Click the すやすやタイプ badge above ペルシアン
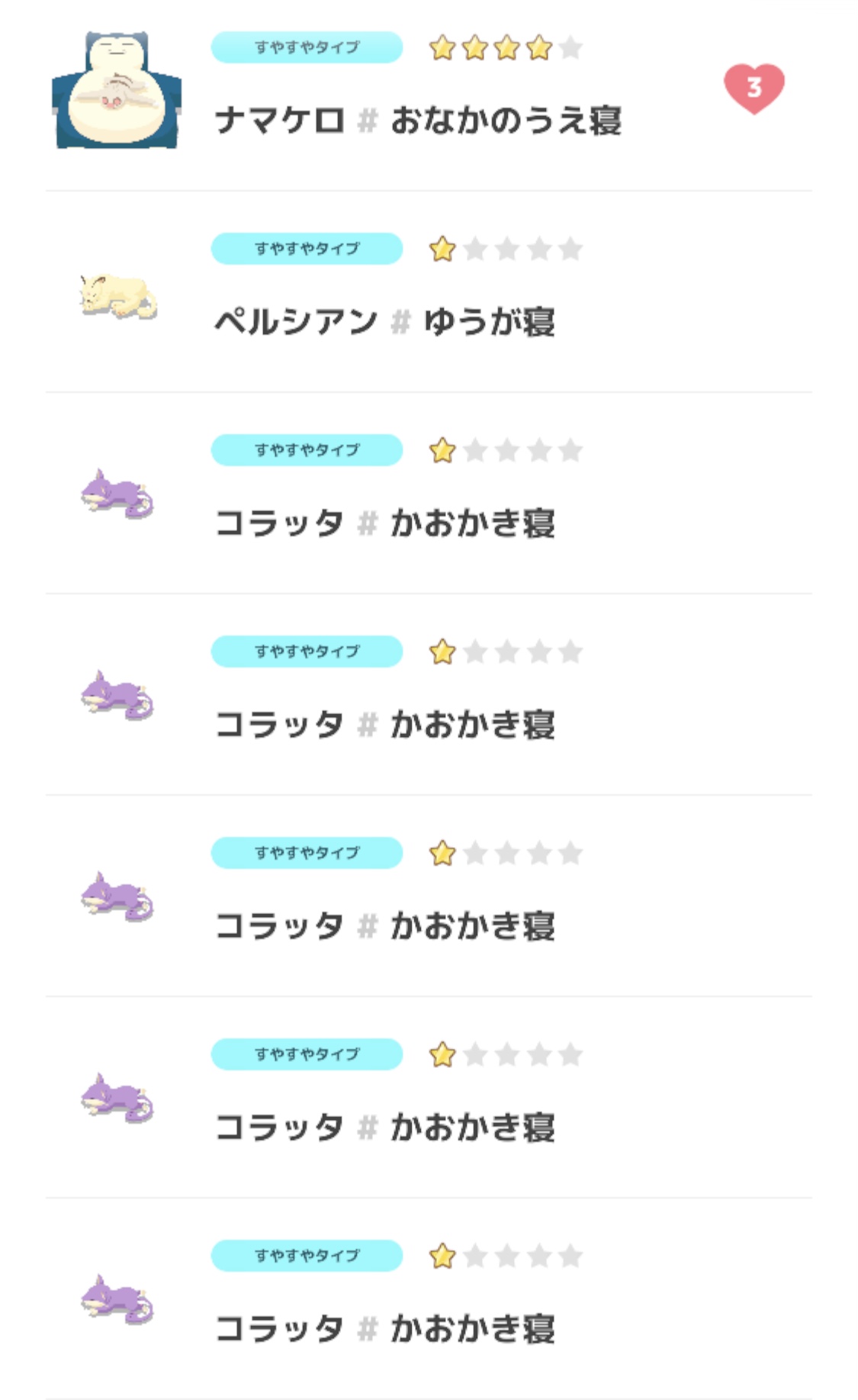Screen dimensions: 858x1400 (x=307, y=249)
